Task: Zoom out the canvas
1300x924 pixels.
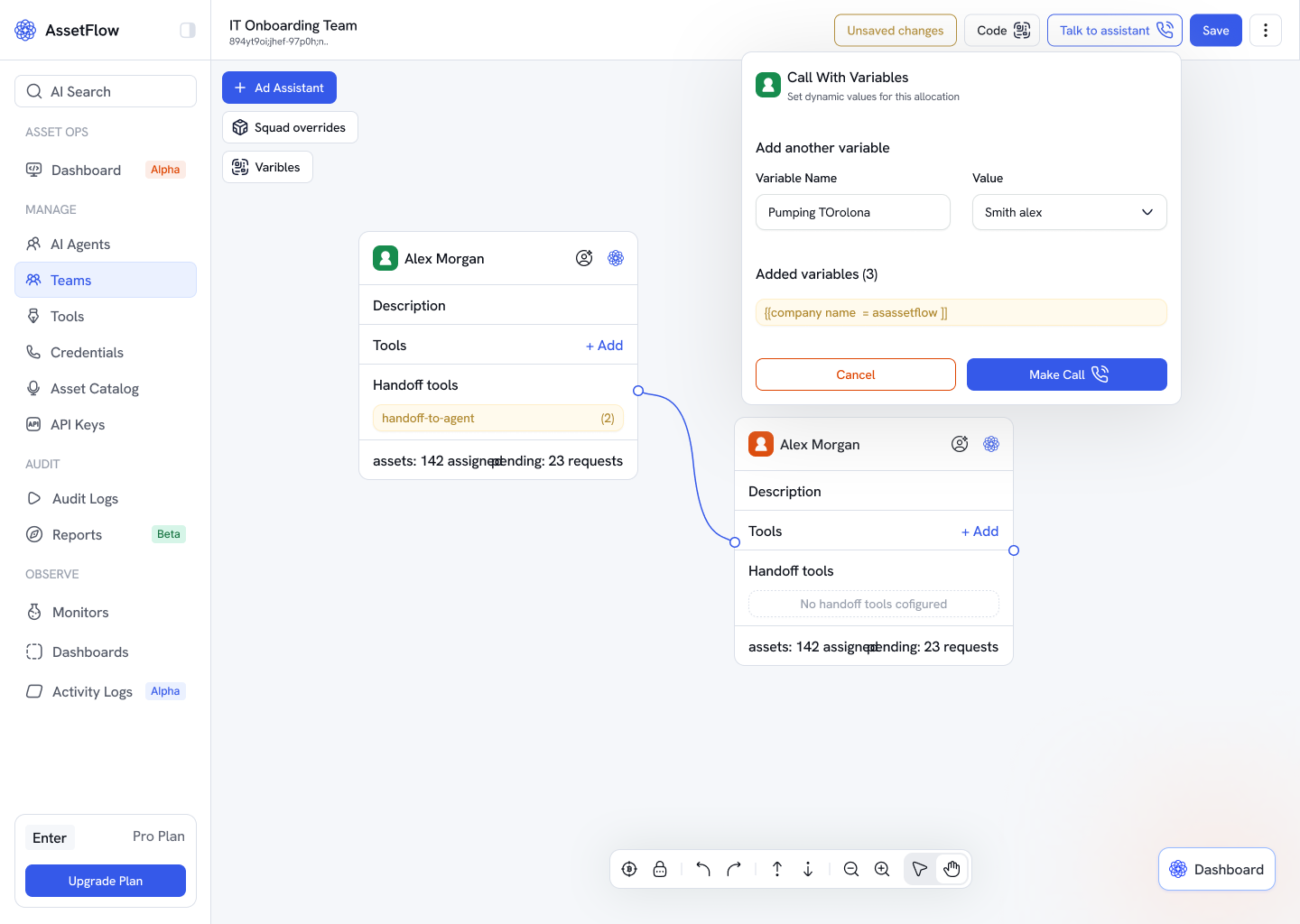Action: pos(851,869)
